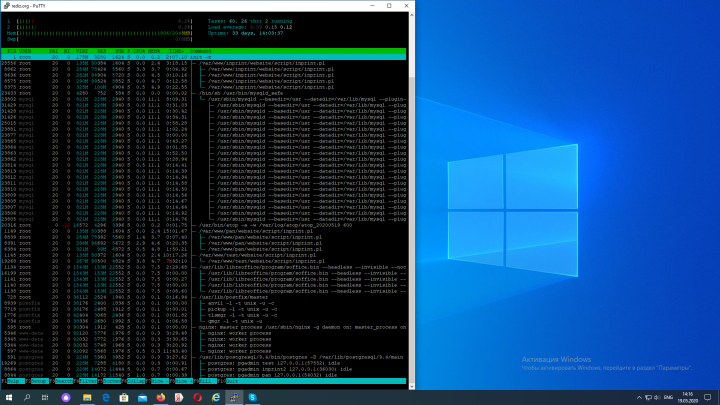Click the PuTTY icon in the title bar
The image size is (720, 405).
coord(6,4)
